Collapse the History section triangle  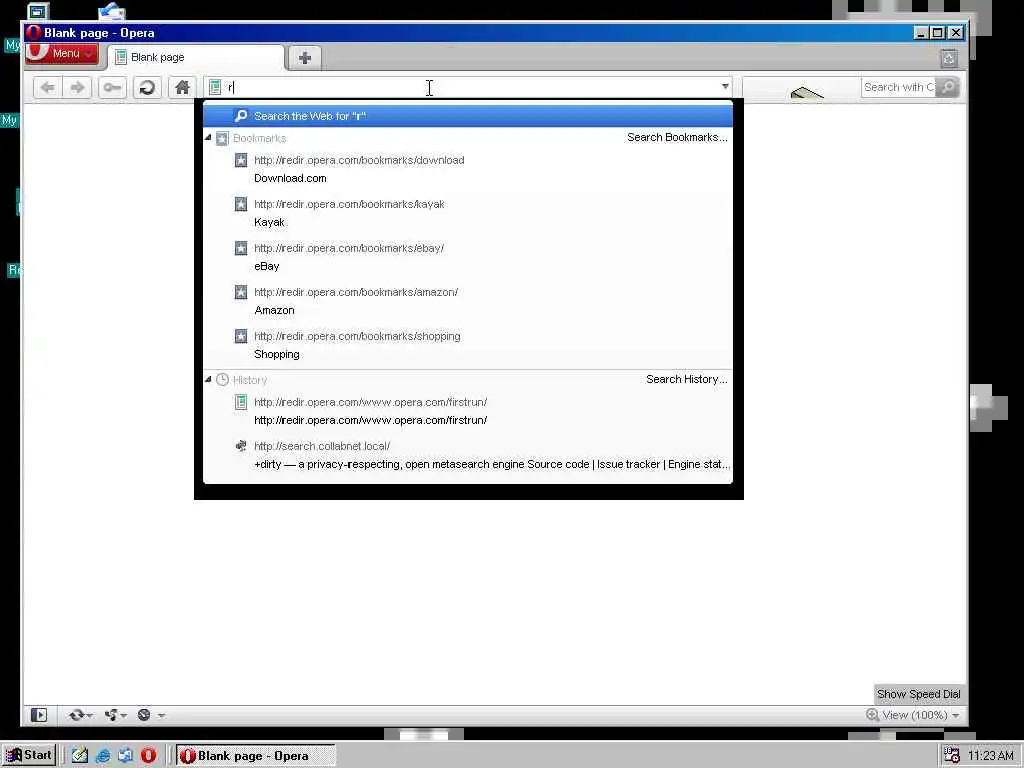208,379
